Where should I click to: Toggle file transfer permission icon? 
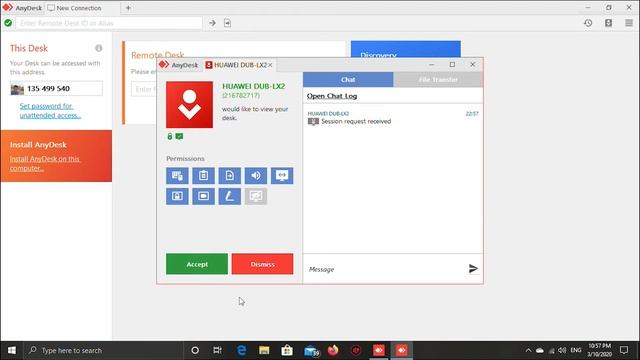point(229,176)
